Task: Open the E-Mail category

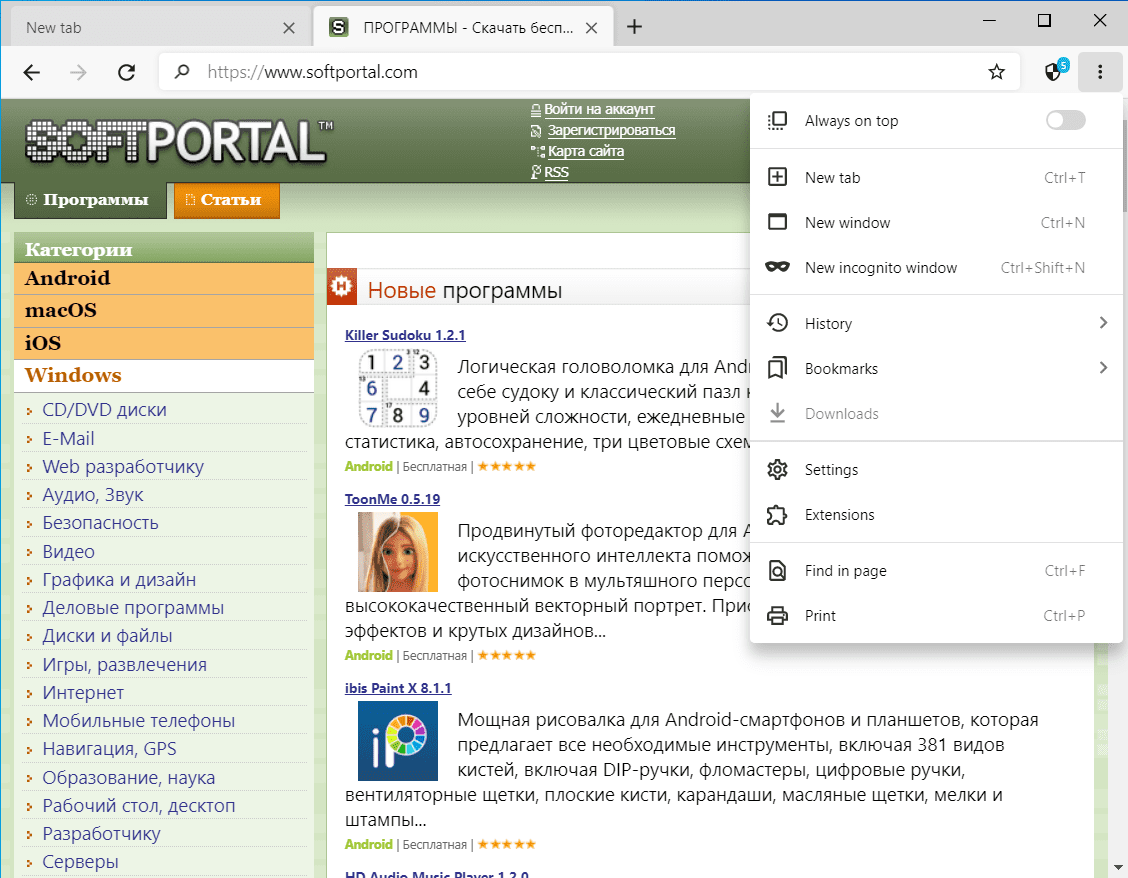Action: 68,438
